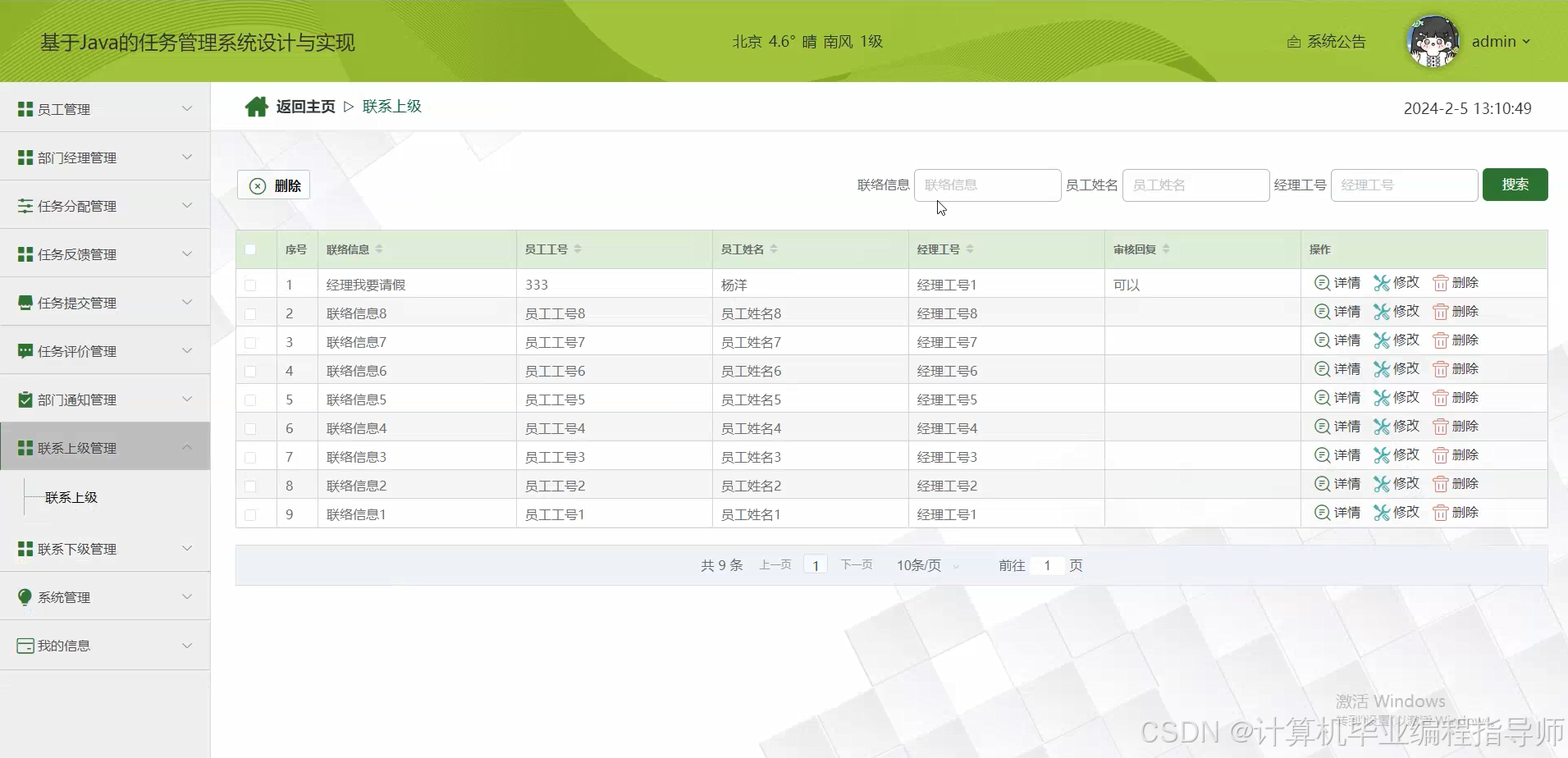
Task: Click 修改 for row 联络信息1
Action: (1397, 513)
